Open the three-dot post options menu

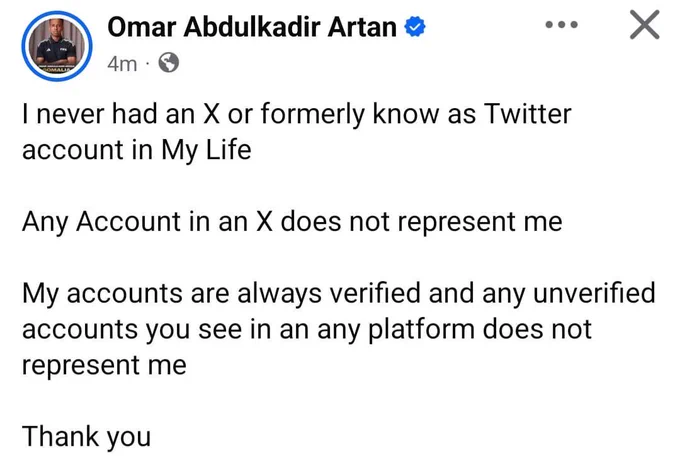(562, 25)
